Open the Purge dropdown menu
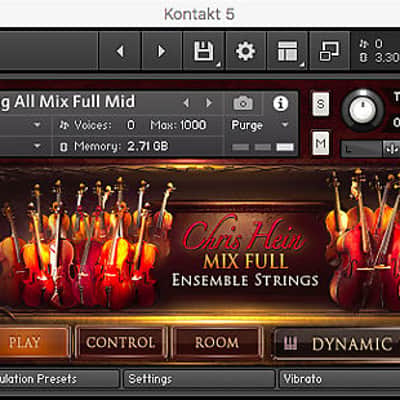 pyautogui.click(x=260, y=125)
